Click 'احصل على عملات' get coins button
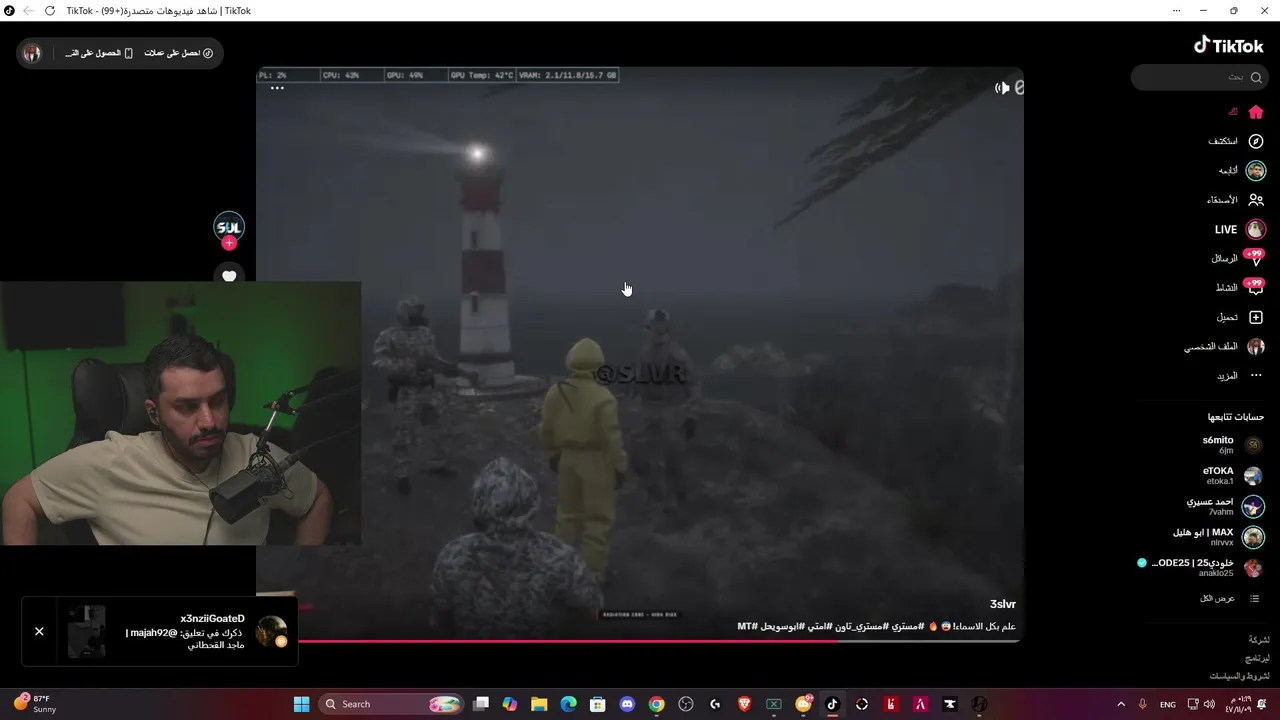This screenshot has width=1280, height=720. (179, 53)
